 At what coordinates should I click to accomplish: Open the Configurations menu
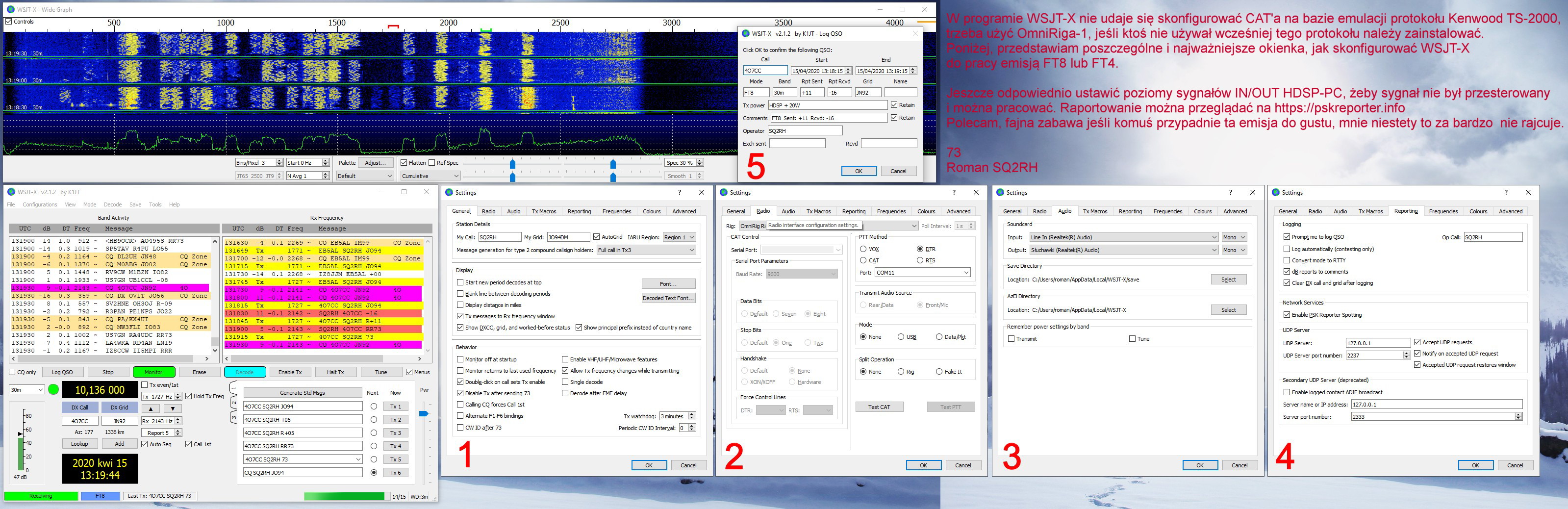[40, 204]
